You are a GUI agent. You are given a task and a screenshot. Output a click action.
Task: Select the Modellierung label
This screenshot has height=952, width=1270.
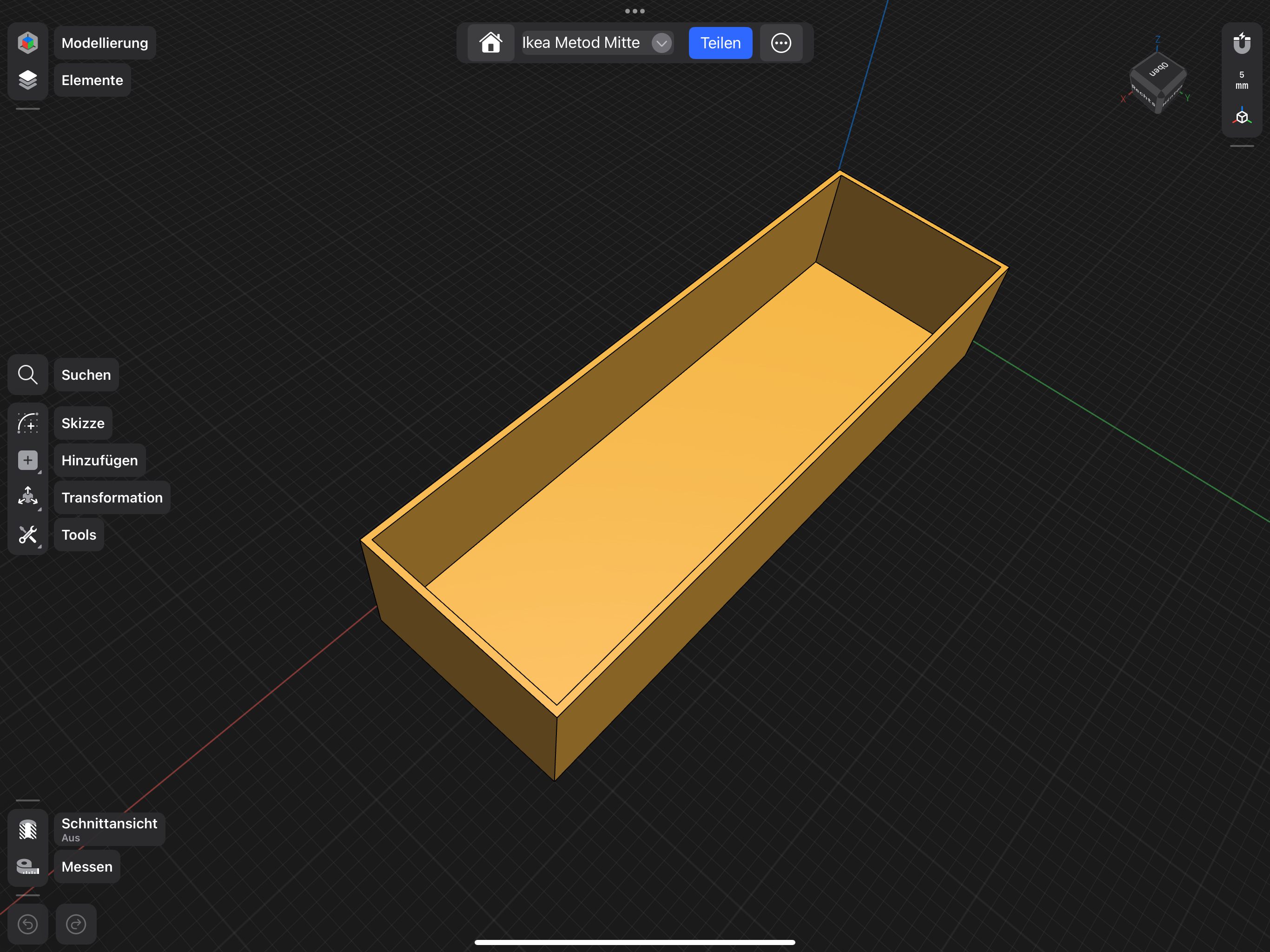click(105, 43)
